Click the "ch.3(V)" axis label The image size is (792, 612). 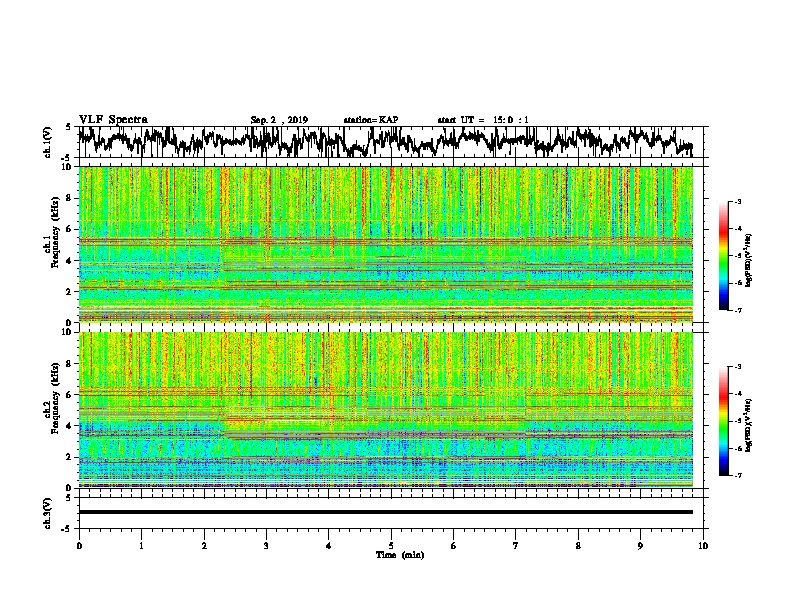(48, 513)
